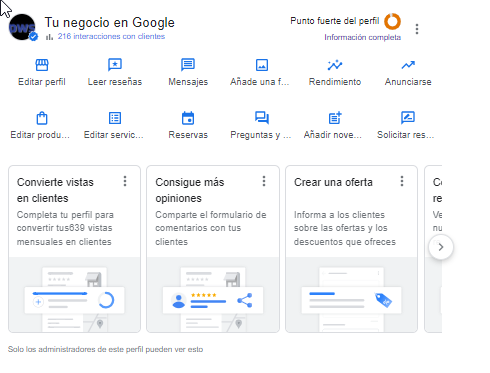The image size is (490, 373).
Task: Click the Mensajes label
Action: (188, 82)
